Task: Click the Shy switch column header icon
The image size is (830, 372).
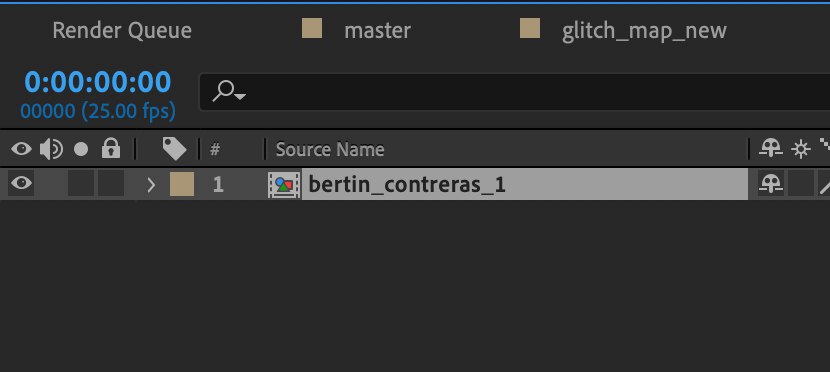Action: click(771, 149)
